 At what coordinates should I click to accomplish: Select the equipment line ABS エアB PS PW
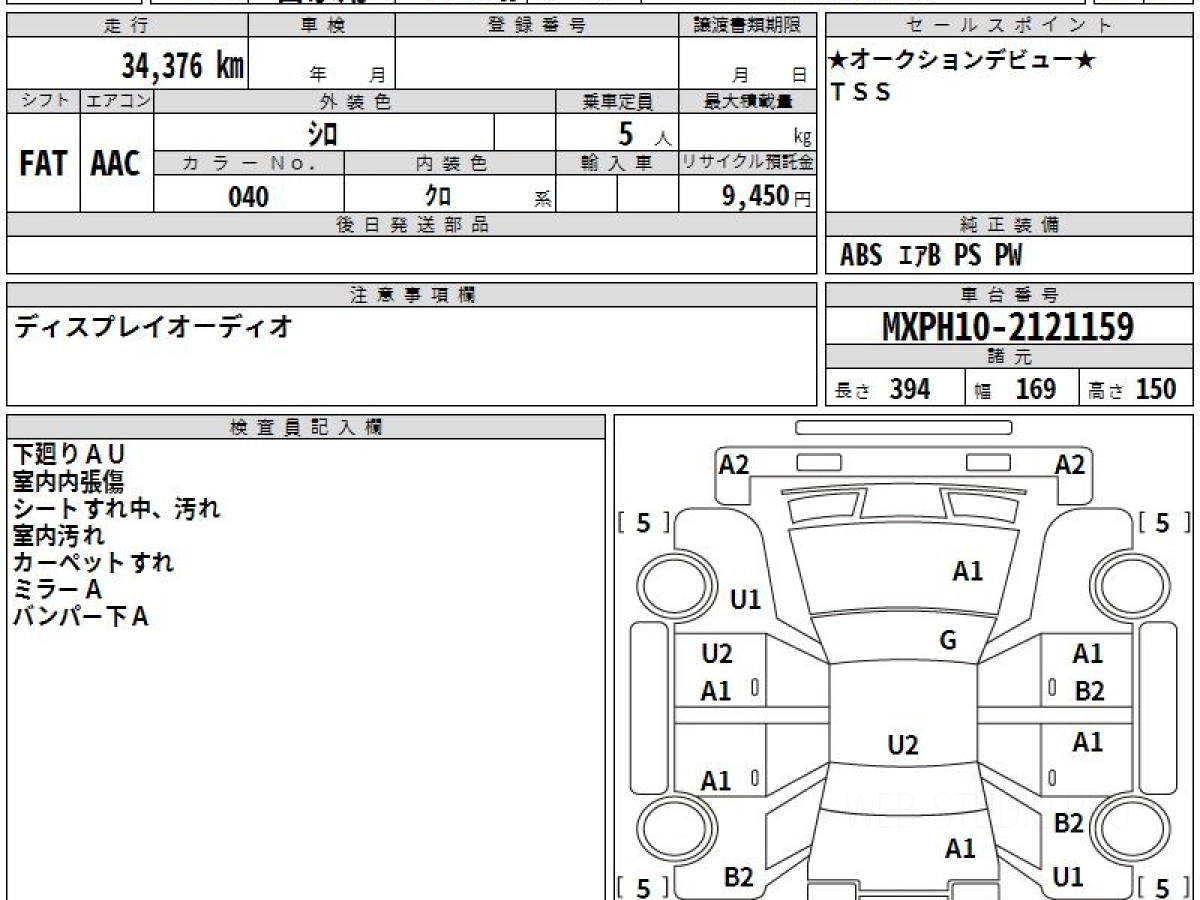pyautogui.click(x=931, y=256)
